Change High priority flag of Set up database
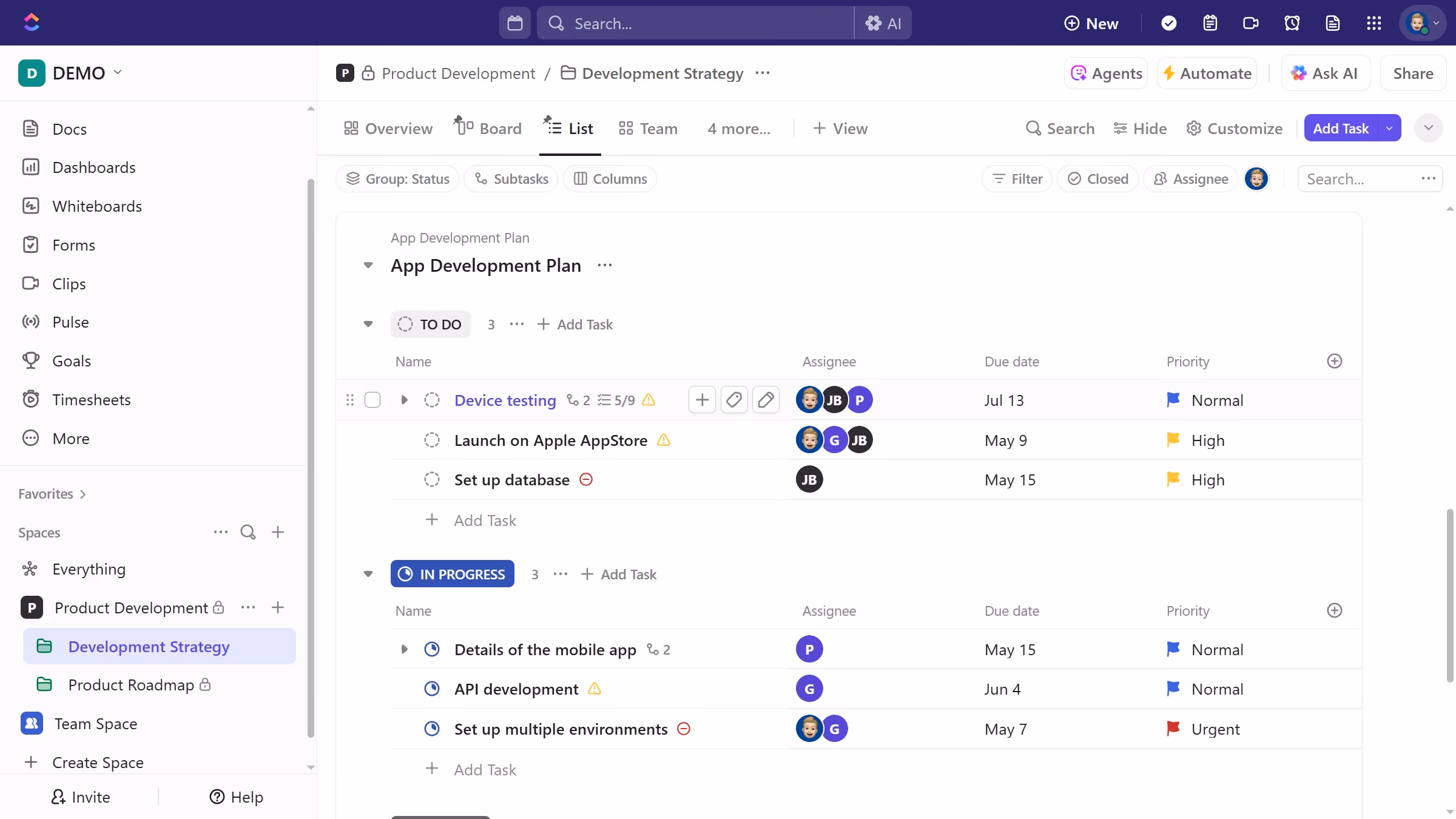 [1173, 479]
